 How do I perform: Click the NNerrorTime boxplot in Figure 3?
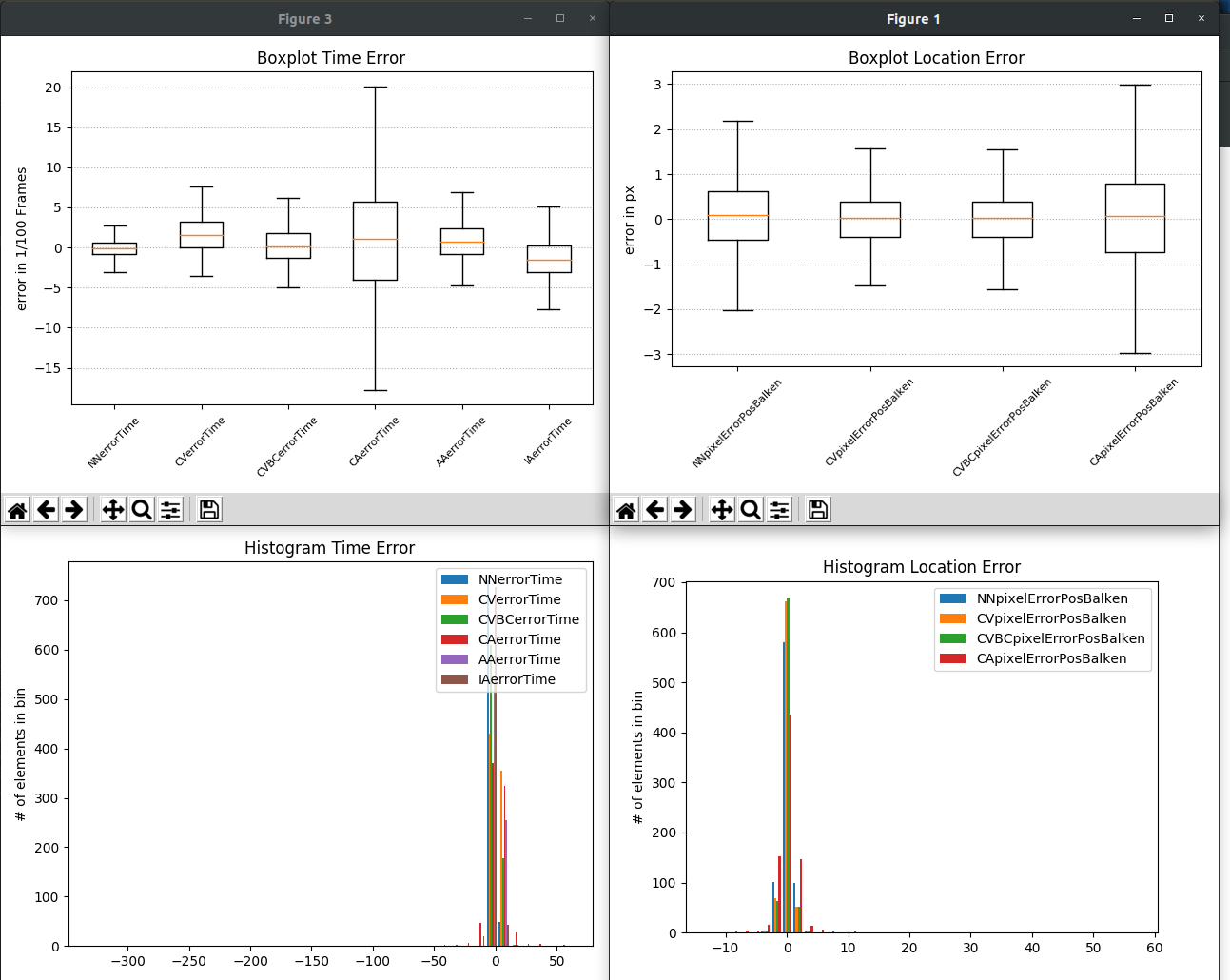tap(114, 248)
